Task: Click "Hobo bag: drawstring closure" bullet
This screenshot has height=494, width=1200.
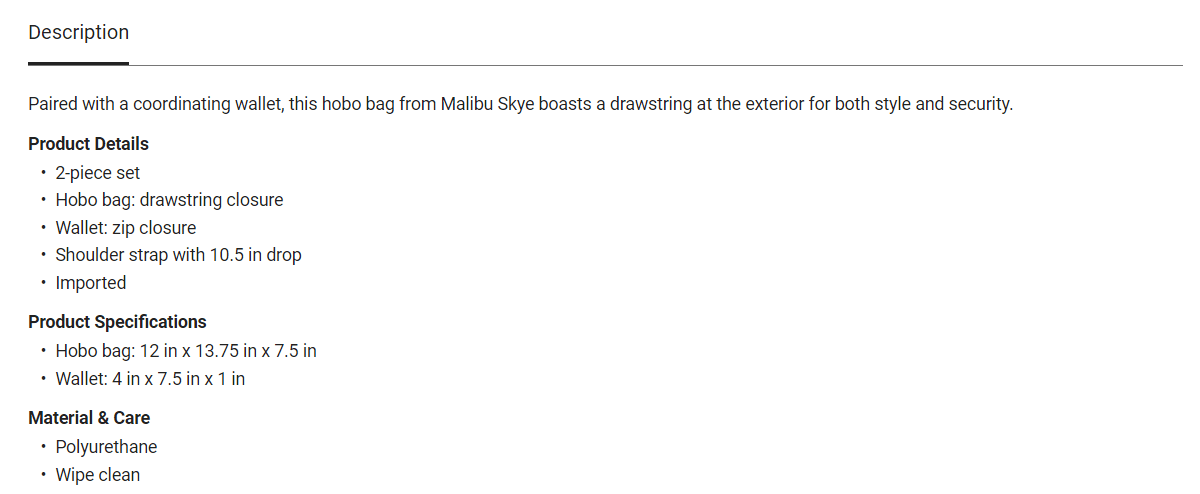Action: tap(169, 200)
